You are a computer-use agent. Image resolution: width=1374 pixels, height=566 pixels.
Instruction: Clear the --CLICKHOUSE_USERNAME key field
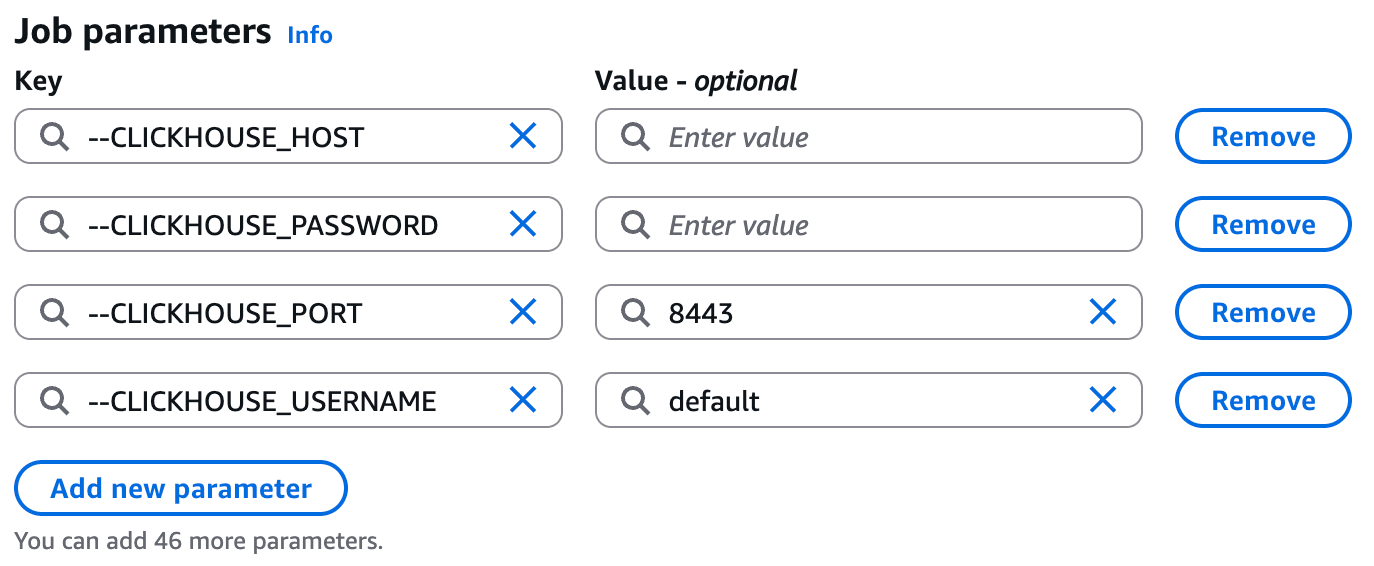tap(523, 401)
